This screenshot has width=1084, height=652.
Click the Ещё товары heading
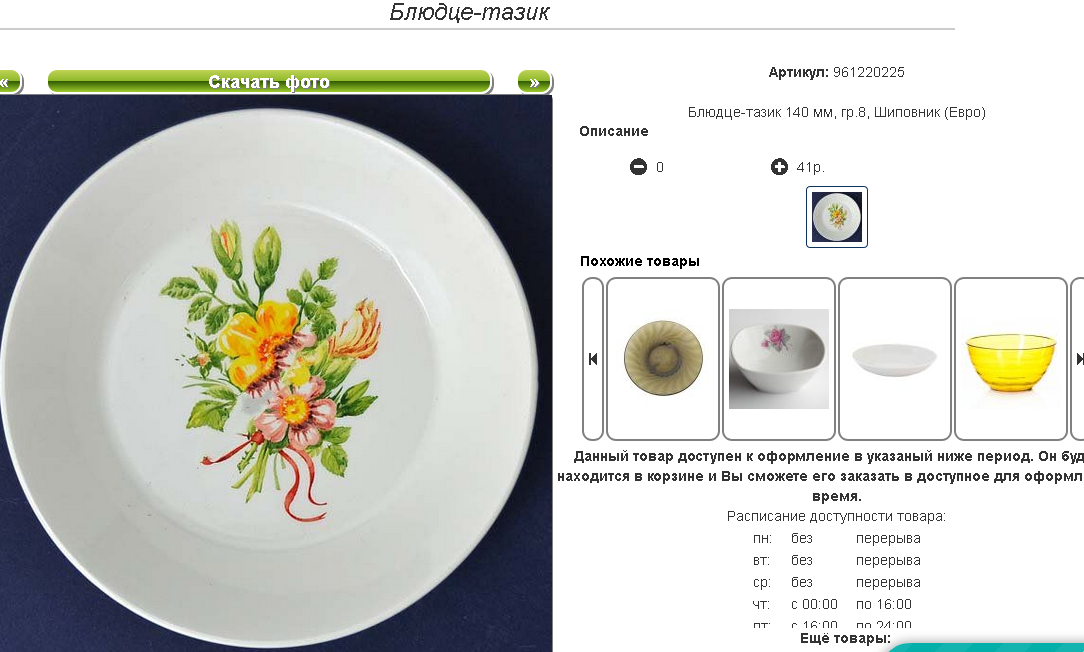pyautogui.click(x=845, y=639)
